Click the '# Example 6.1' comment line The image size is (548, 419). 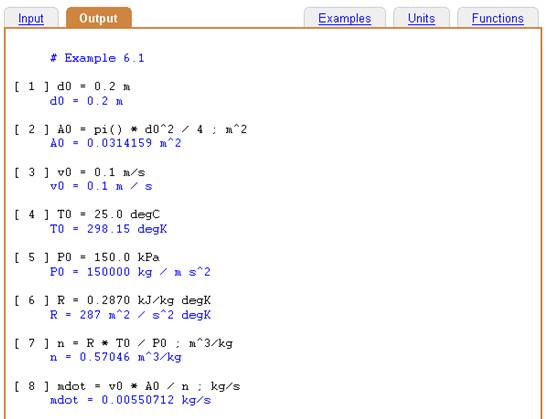tap(97, 58)
